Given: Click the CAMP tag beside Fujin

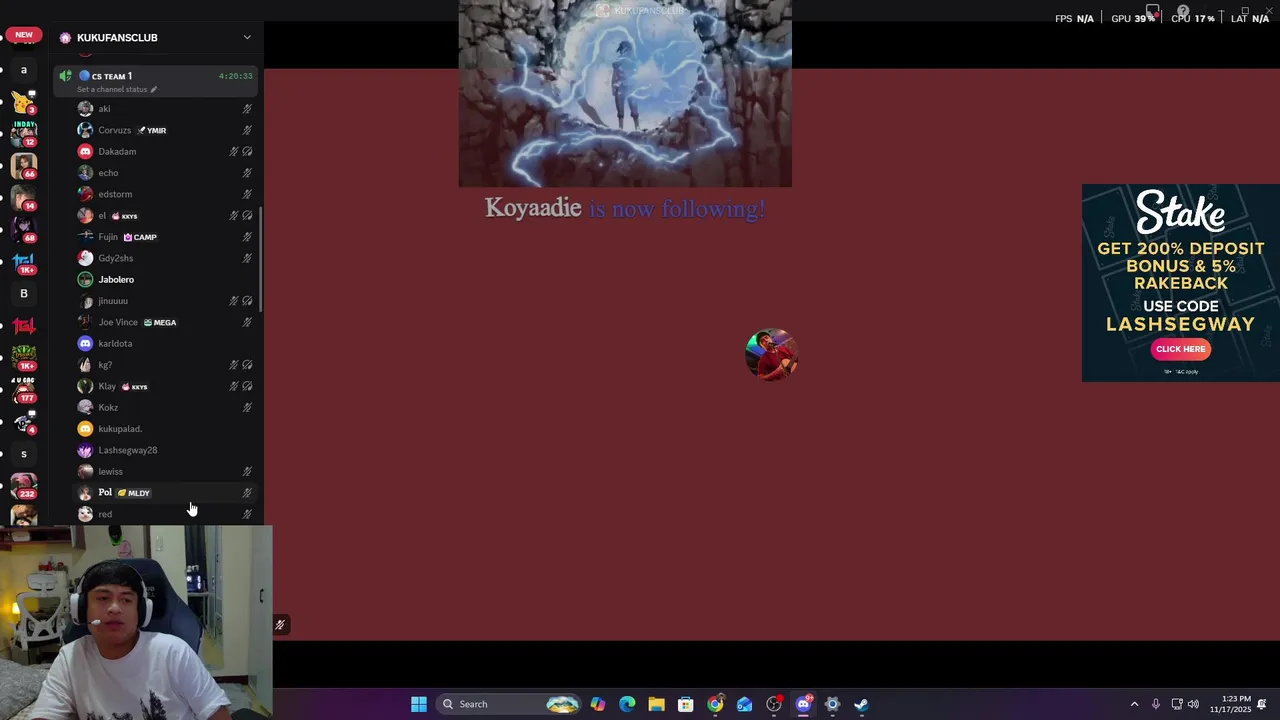Looking at the screenshot, I should (140, 237).
